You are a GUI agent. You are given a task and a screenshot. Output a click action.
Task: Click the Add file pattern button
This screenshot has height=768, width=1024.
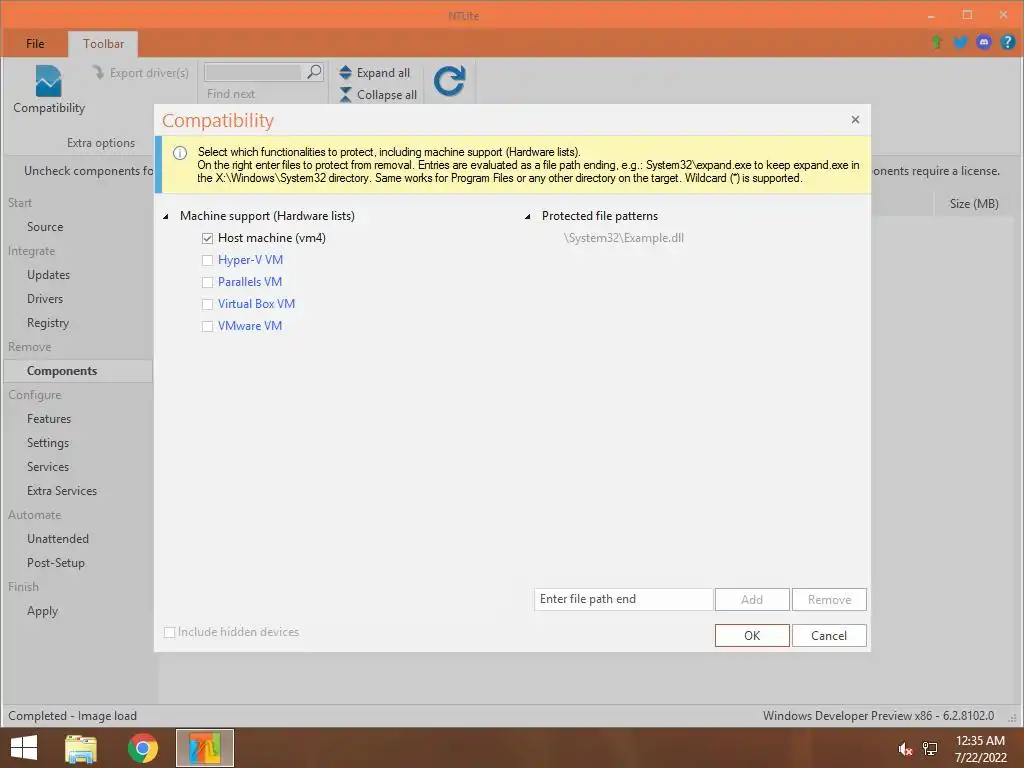tap(752, 600)
